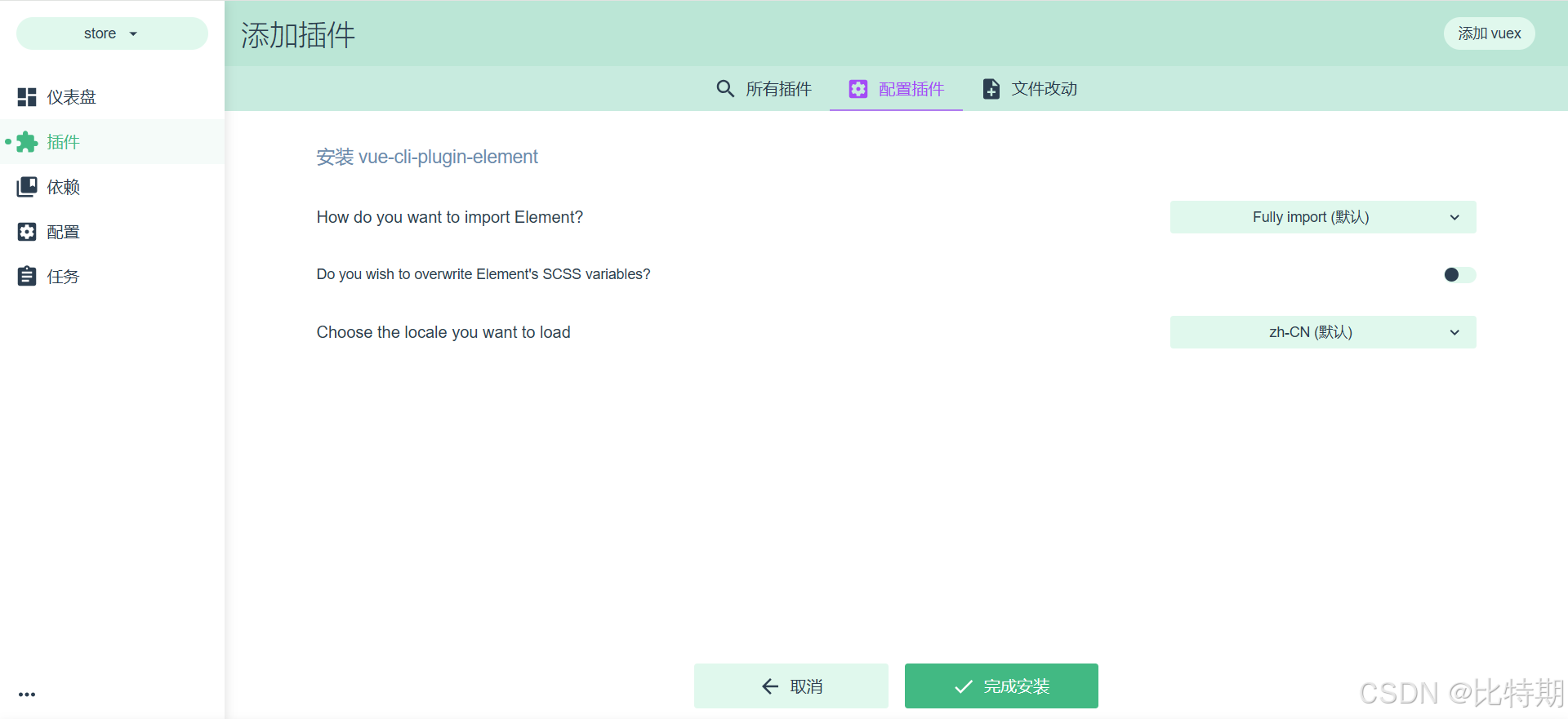This screenshot has height=719, width=1568.
Task: Click the back arrow icon in 取消
Action: 770,686
